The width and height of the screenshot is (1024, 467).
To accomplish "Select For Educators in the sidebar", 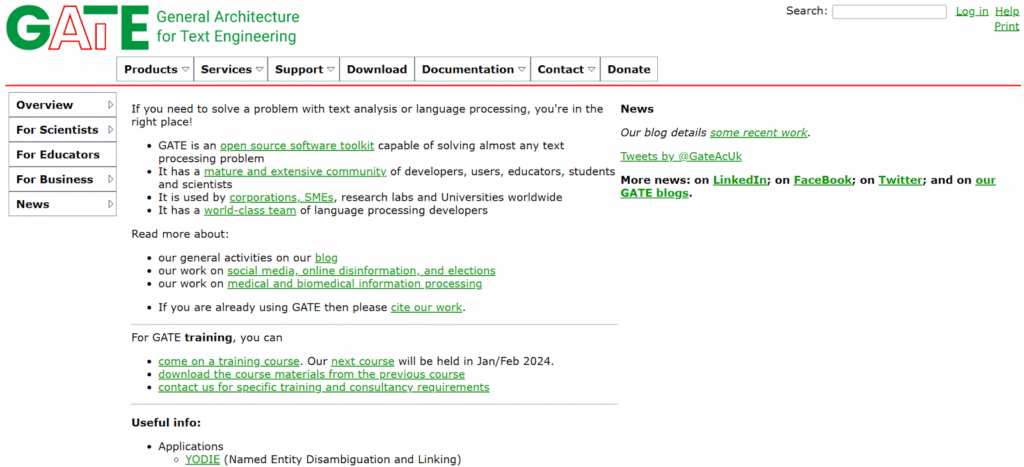I will click(62, 155).
